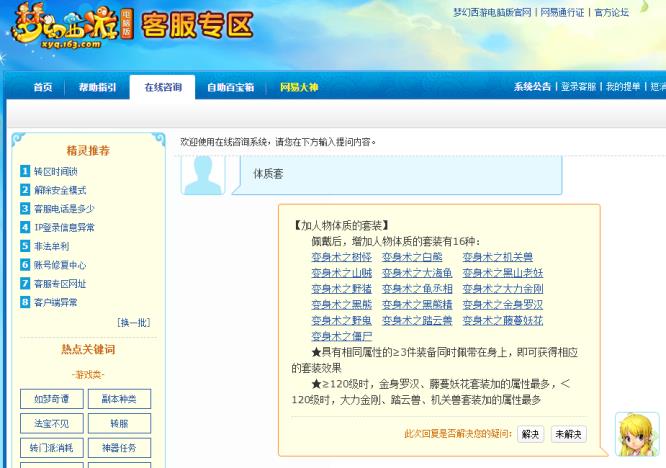This screenshot has width=666, height=468.
Task: Open link 变身术之野猪
Action: 341,289
